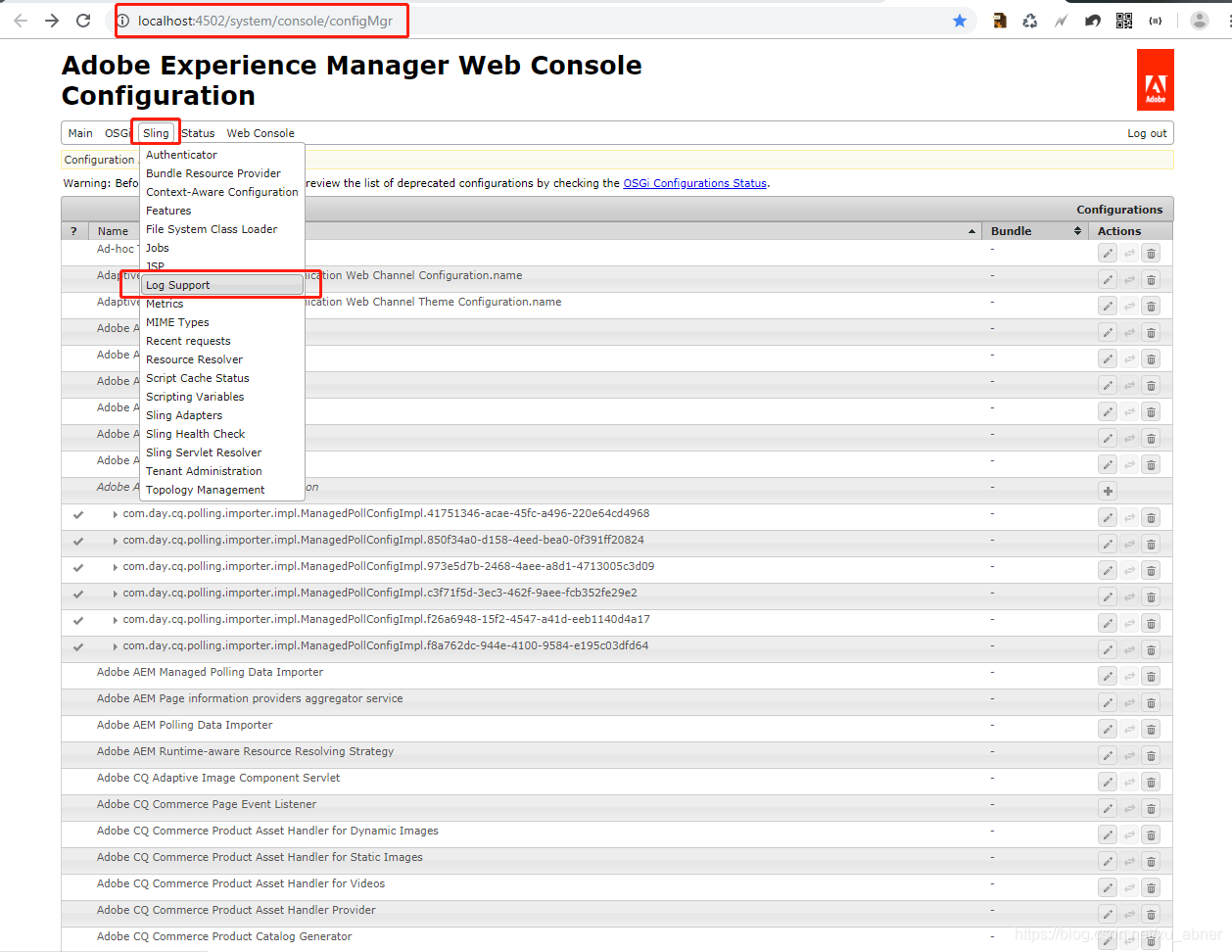Edit Web Channel Theme Configuration.name row
The image size is (1232, 952).
(x=1108, y=307)
